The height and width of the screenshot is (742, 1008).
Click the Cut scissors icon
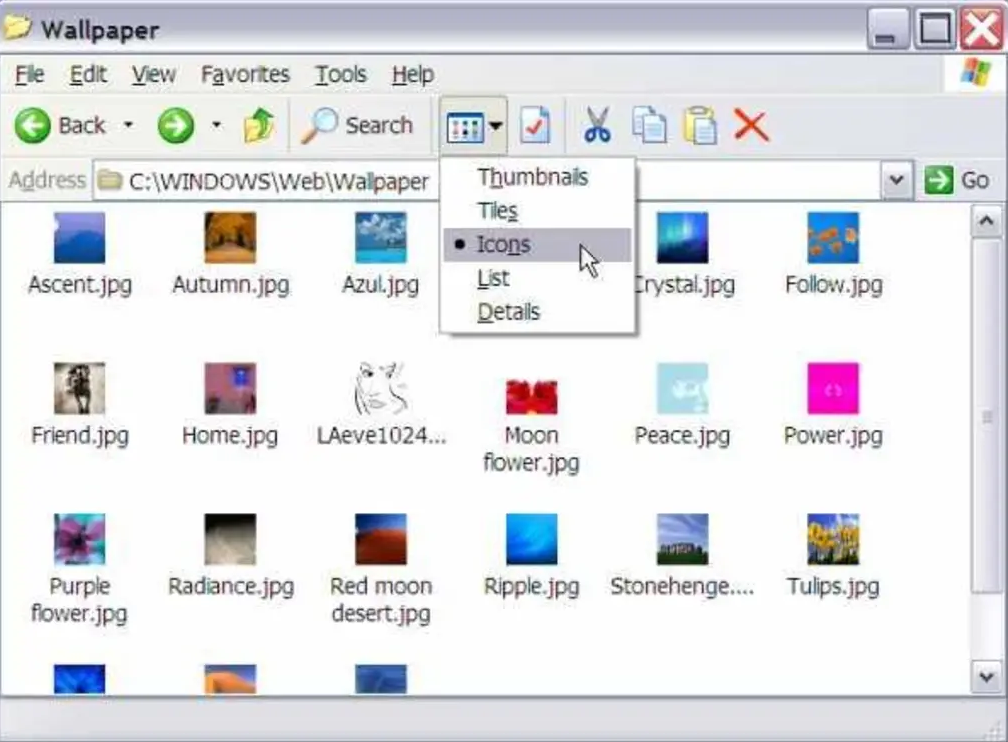[597, 126]
